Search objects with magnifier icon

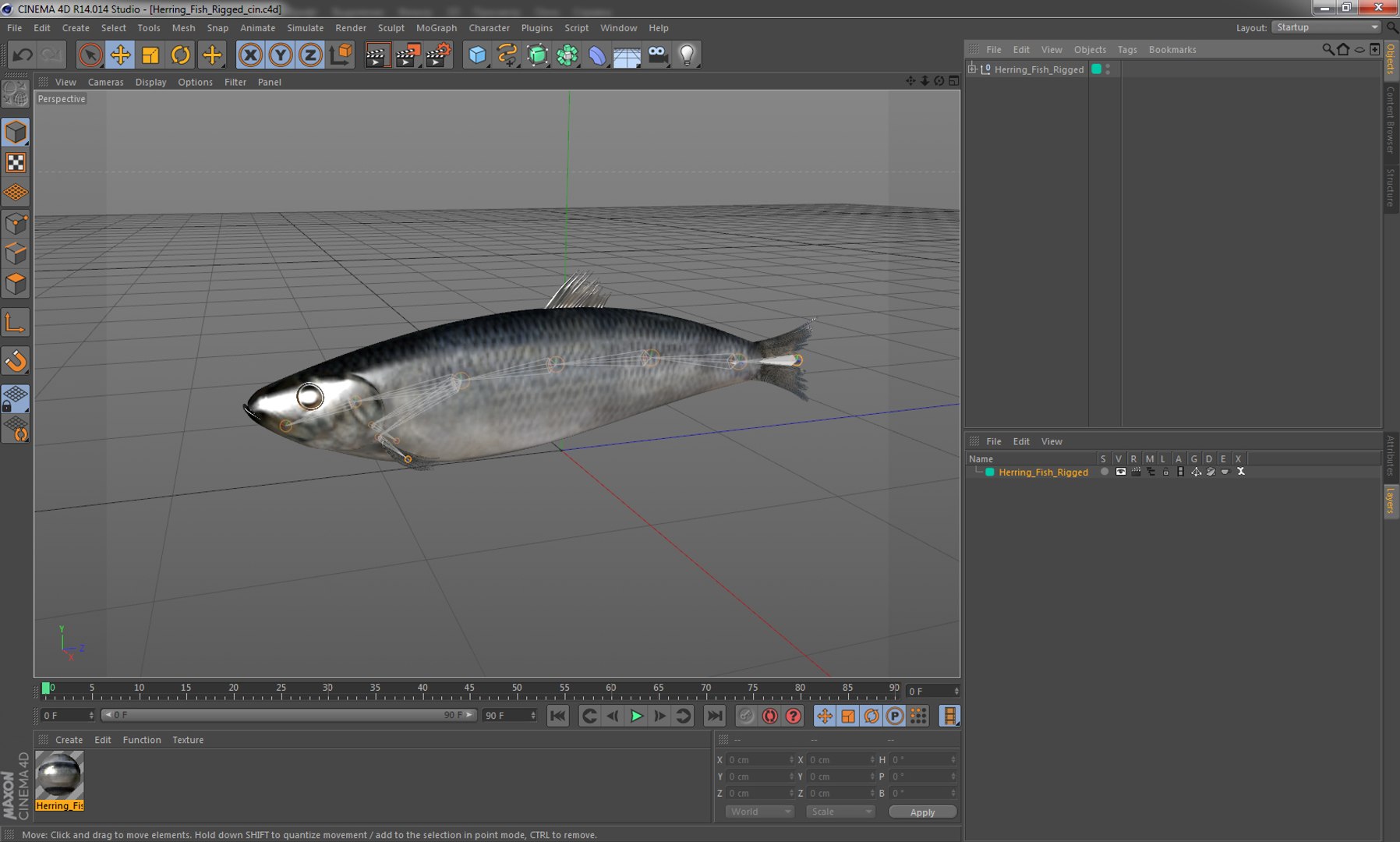(x=1328, y=49)
